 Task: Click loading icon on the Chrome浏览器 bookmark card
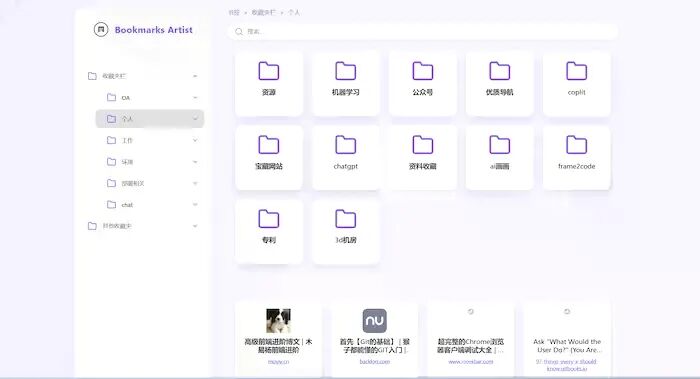coord(471,312)
